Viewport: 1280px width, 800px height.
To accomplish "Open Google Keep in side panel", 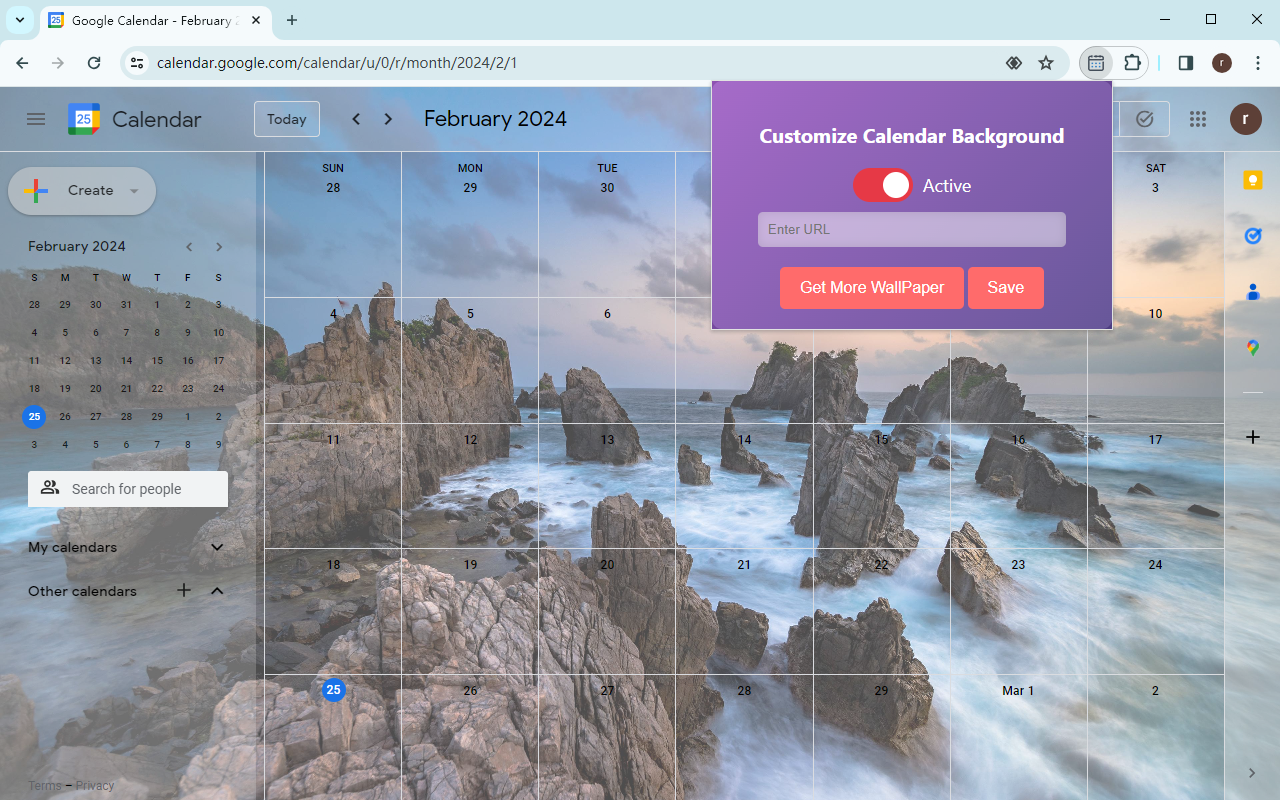I will [1253, 180].
